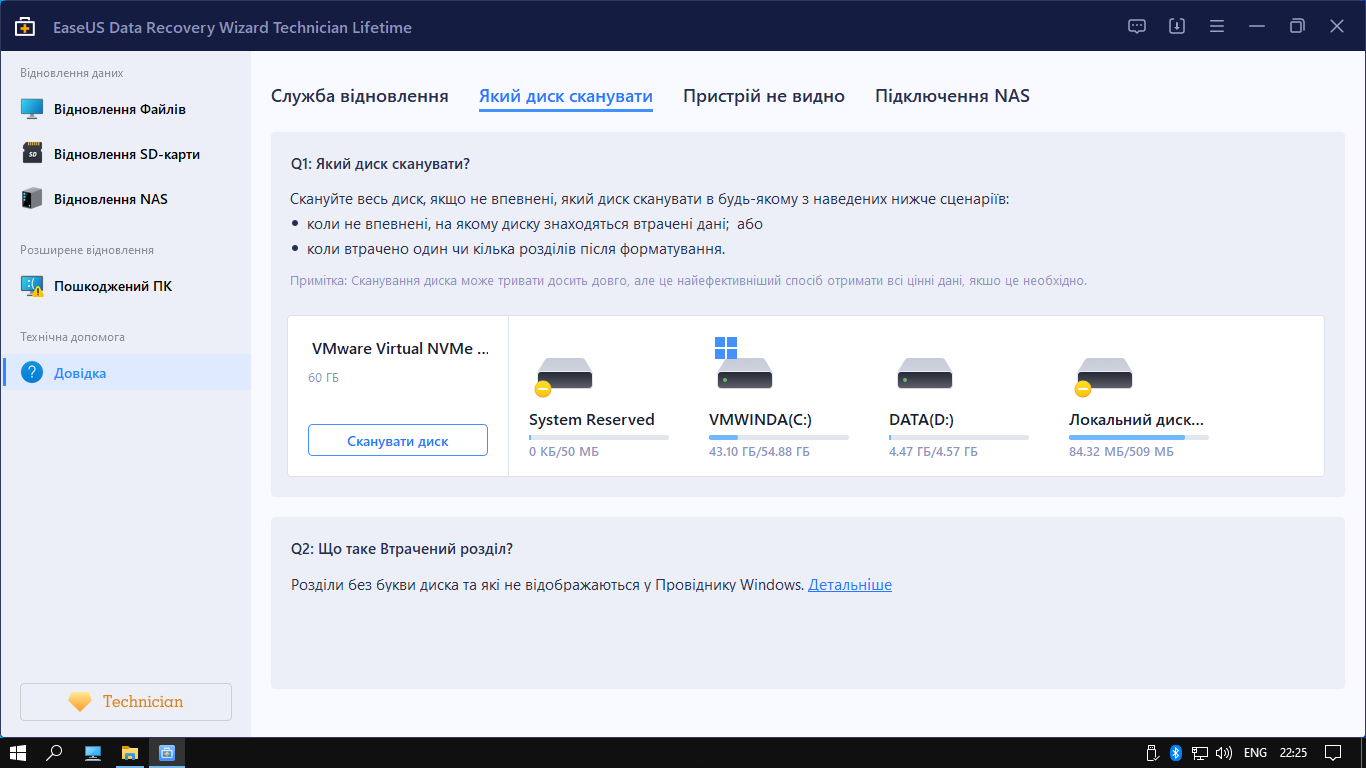Click the USB safely remove tray icon

pyautogui.click(x=1151, y=753)
